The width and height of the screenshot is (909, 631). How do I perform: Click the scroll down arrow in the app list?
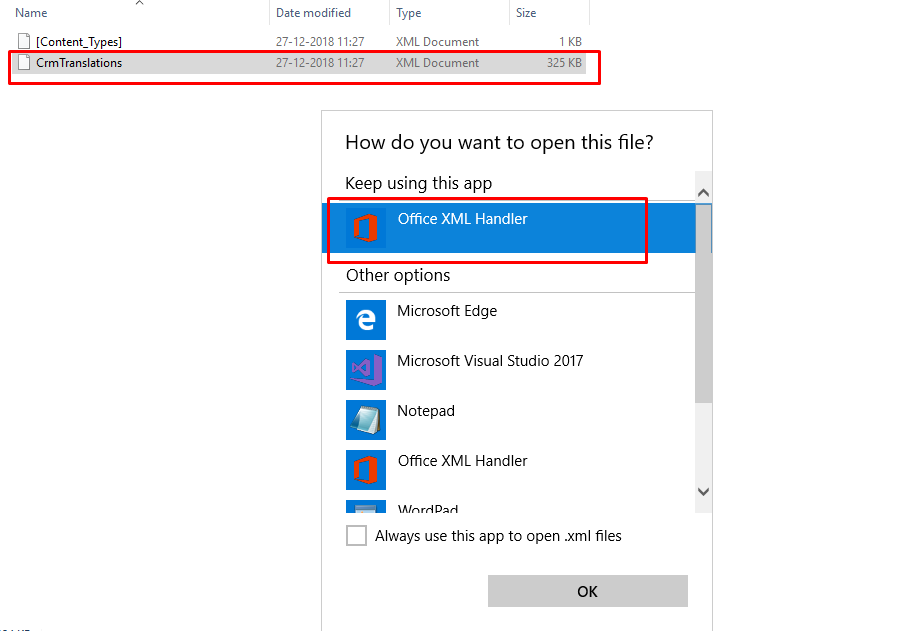(703, 492)
